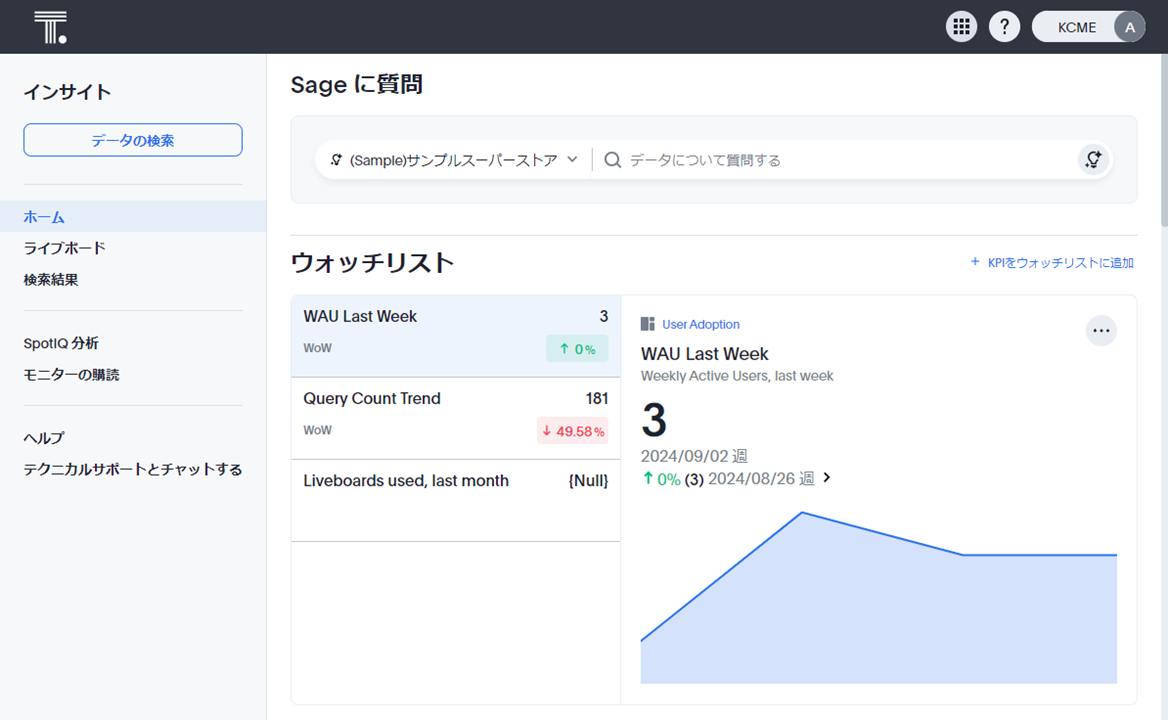Open the apps grid menu

(961, 27)
